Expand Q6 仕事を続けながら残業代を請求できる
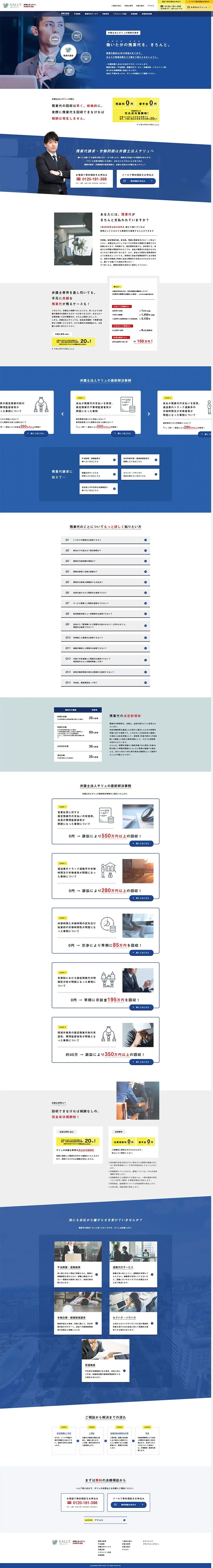This screenshot has height=1568, width=213. pos(106,592)
